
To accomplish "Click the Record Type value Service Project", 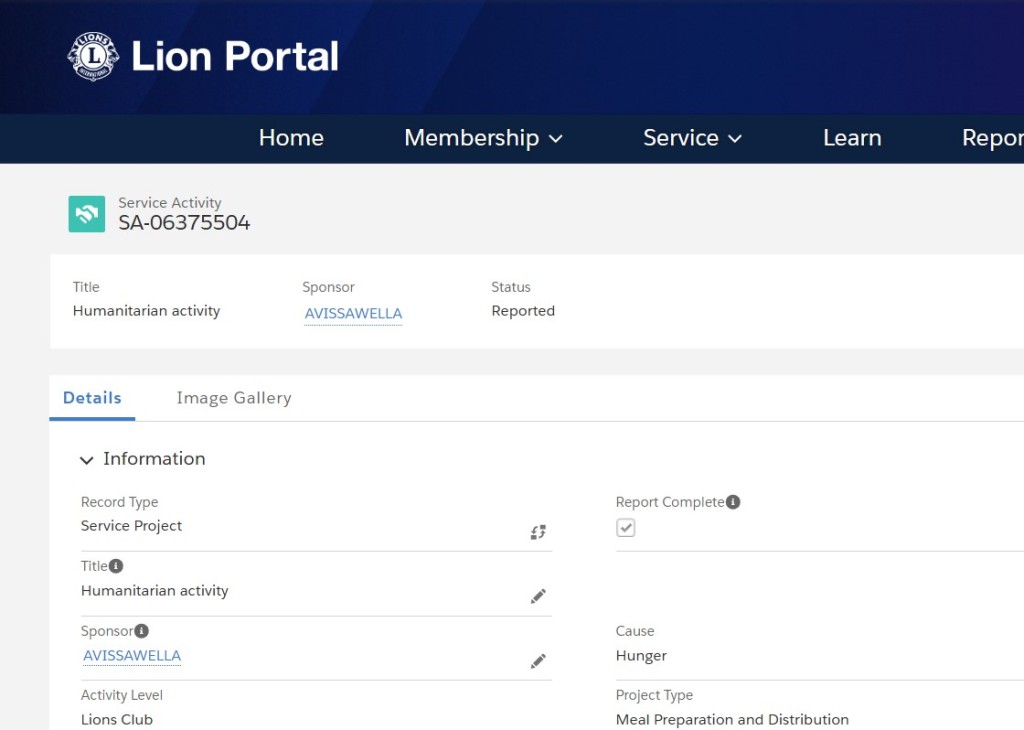I will (131, 526).
